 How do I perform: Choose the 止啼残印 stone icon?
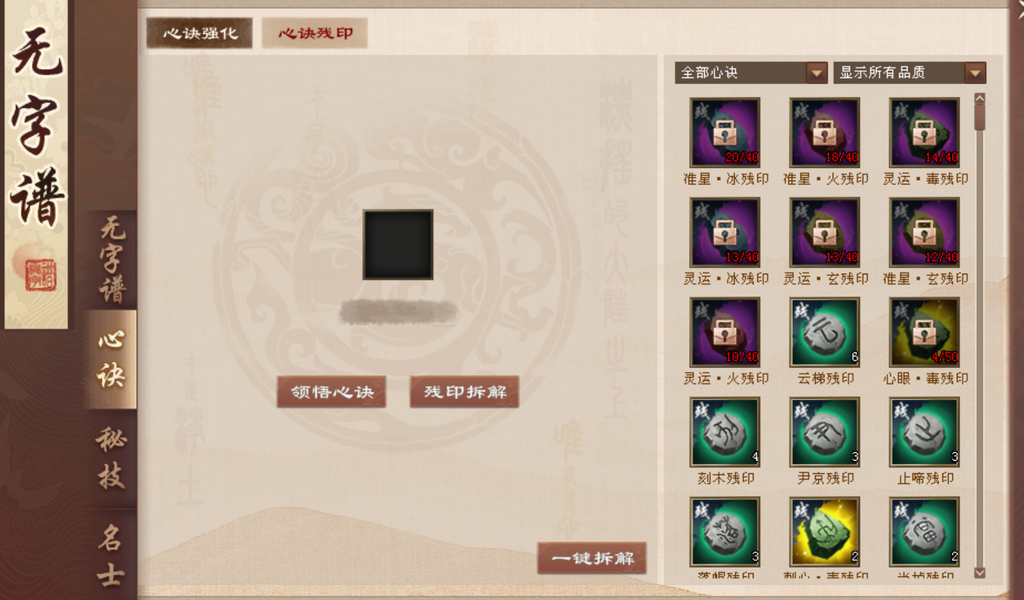click(925, 432)
